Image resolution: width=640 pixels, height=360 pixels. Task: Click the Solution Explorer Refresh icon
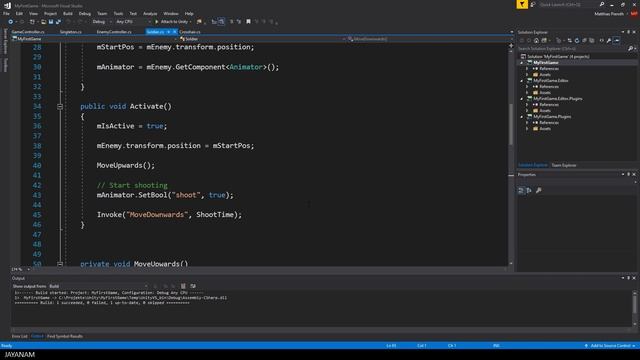point(577,40)
